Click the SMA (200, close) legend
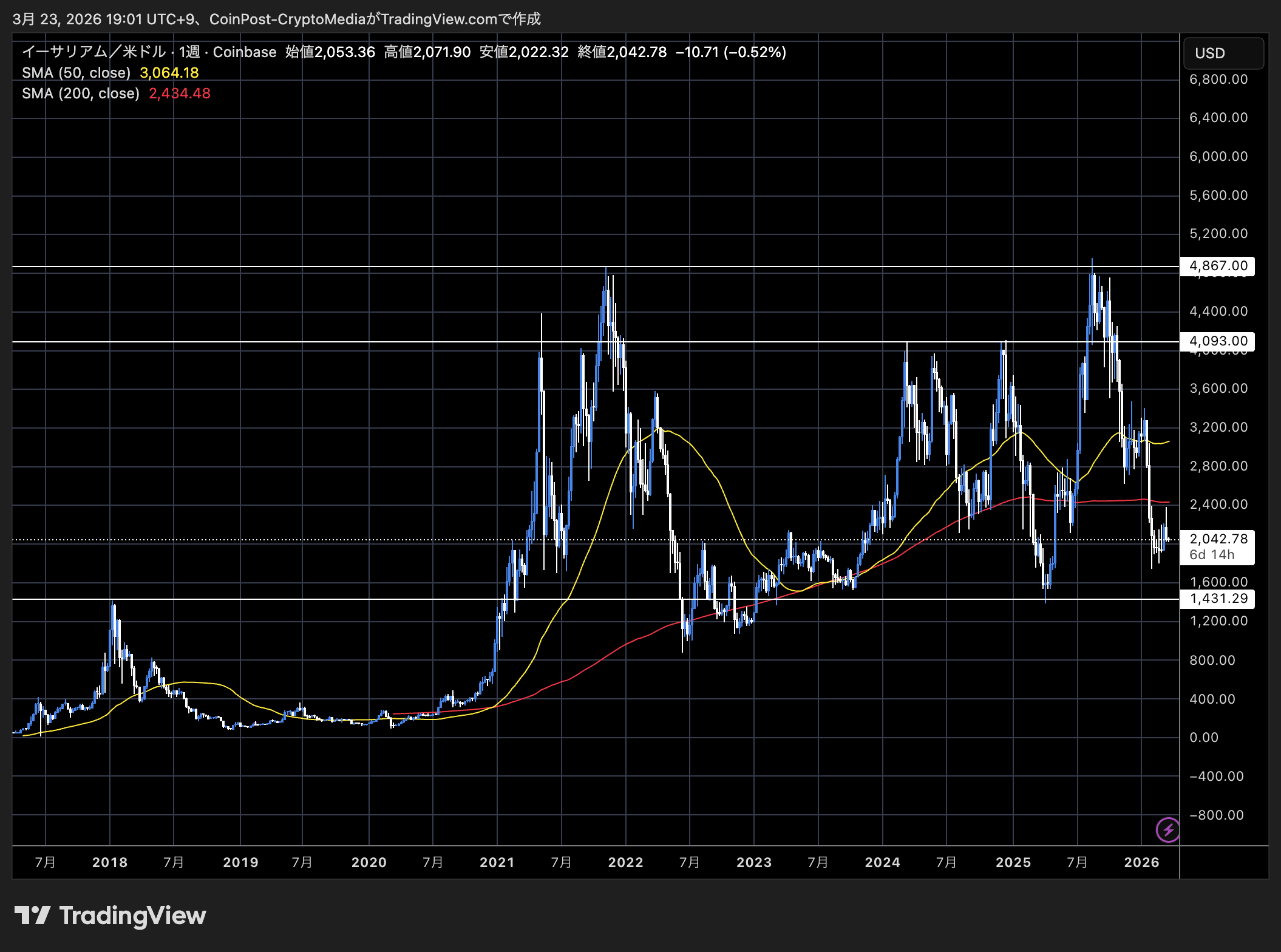 (81, 93)
